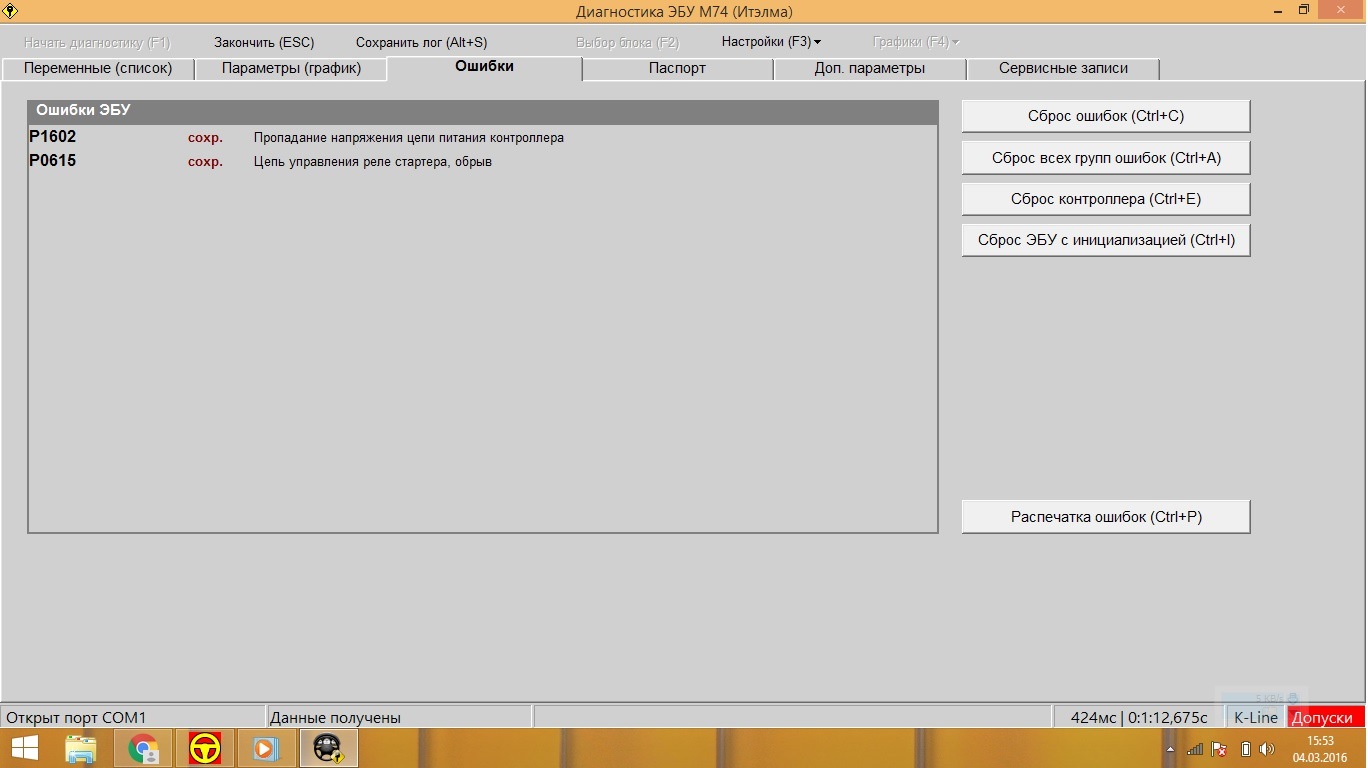Open the Настройки (F3) dropdown menu

(x=771, y=42)
